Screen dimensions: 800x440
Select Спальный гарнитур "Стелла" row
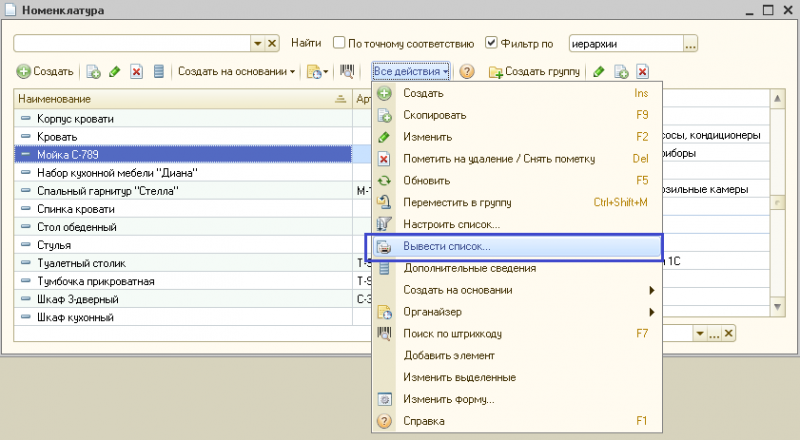tap(183, 191)
